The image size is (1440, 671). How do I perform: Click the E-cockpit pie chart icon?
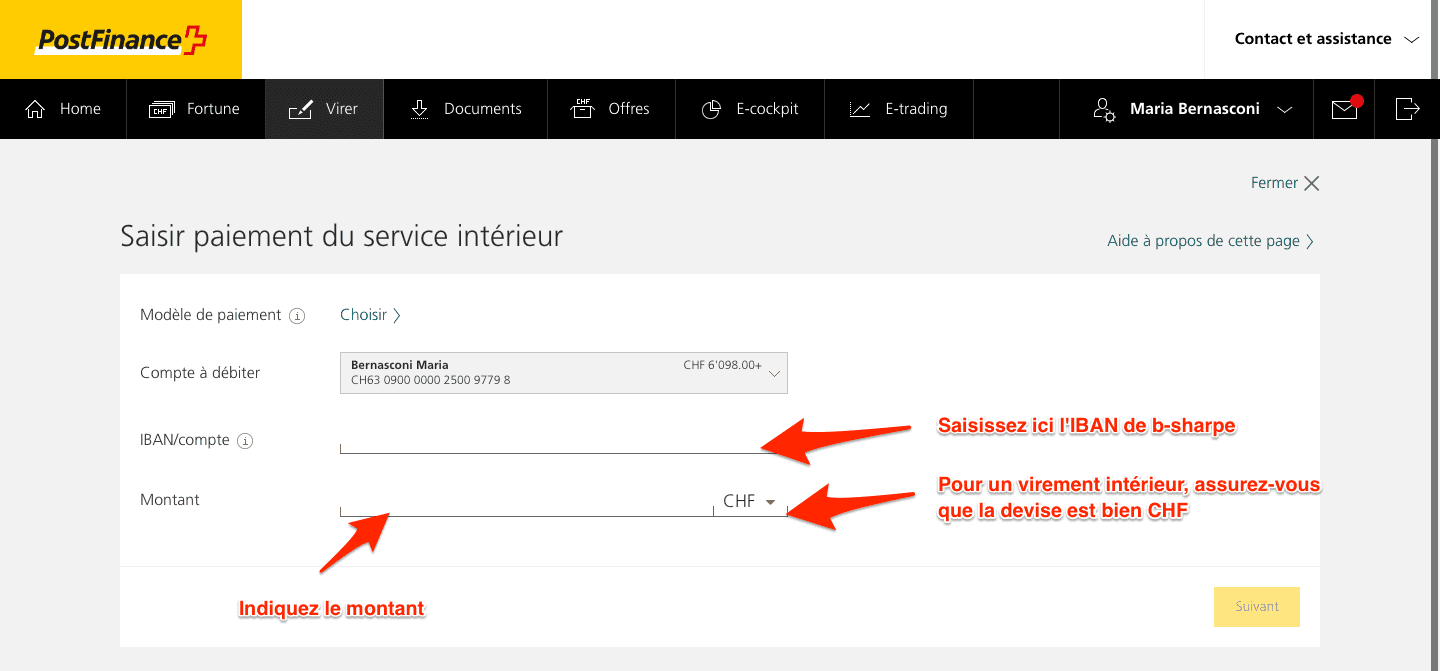711,109
